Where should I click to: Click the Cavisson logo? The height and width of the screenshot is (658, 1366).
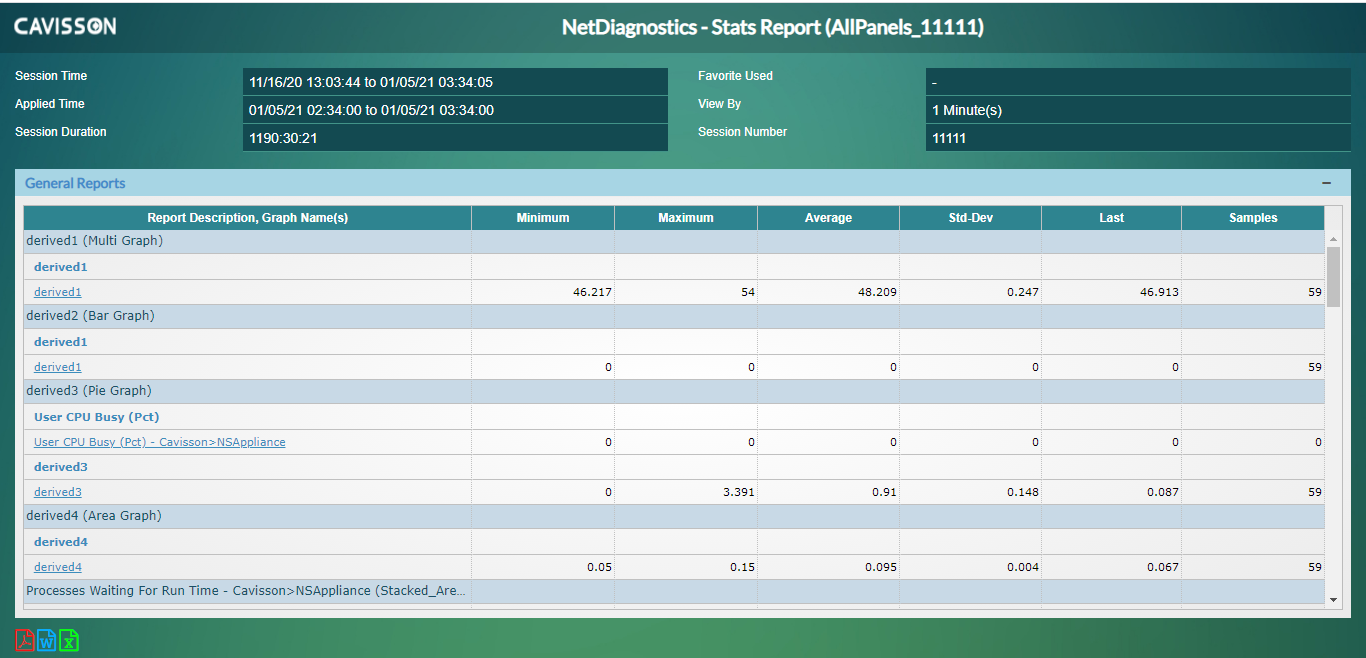point(65,27)
